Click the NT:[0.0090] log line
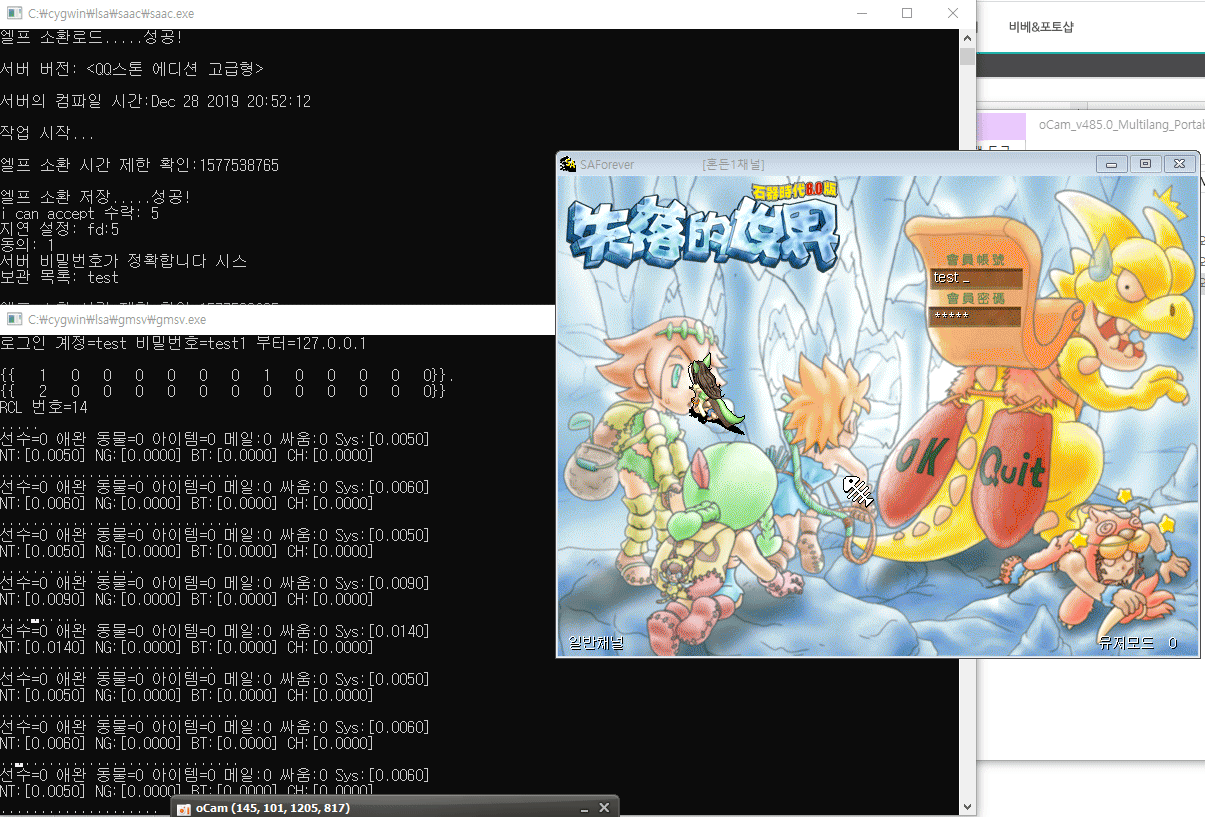Screen dimensions: 1205x817 coord(187,599)
